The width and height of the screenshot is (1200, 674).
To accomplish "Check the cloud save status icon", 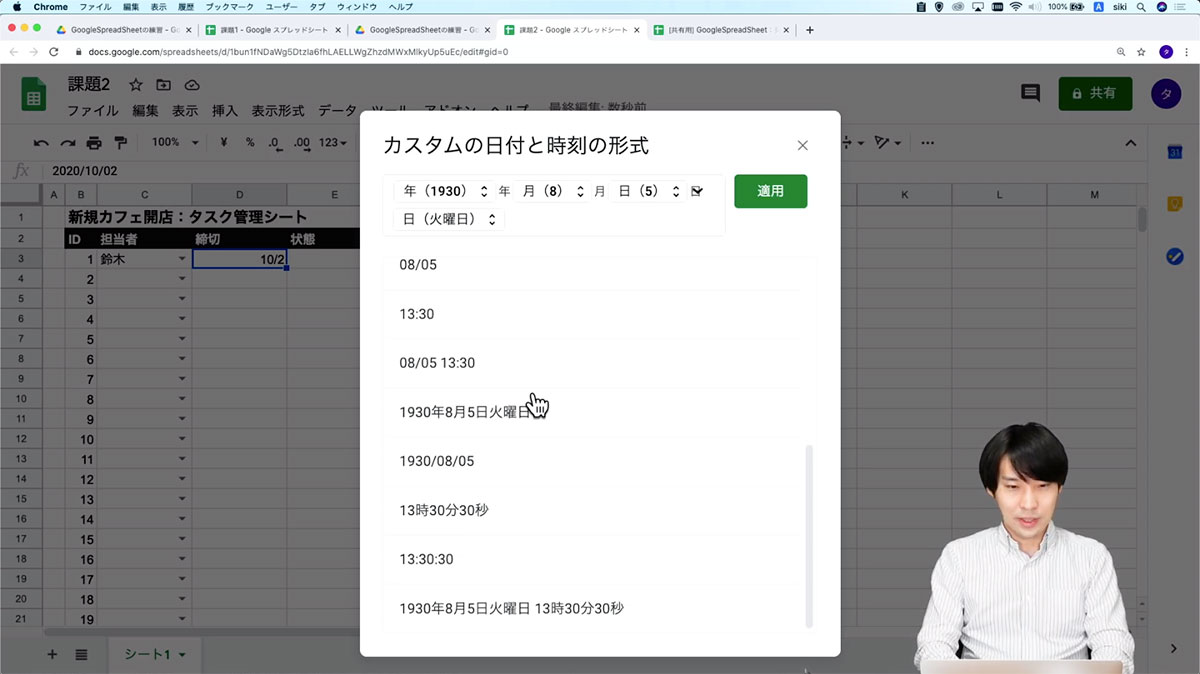I will point(192,85).
